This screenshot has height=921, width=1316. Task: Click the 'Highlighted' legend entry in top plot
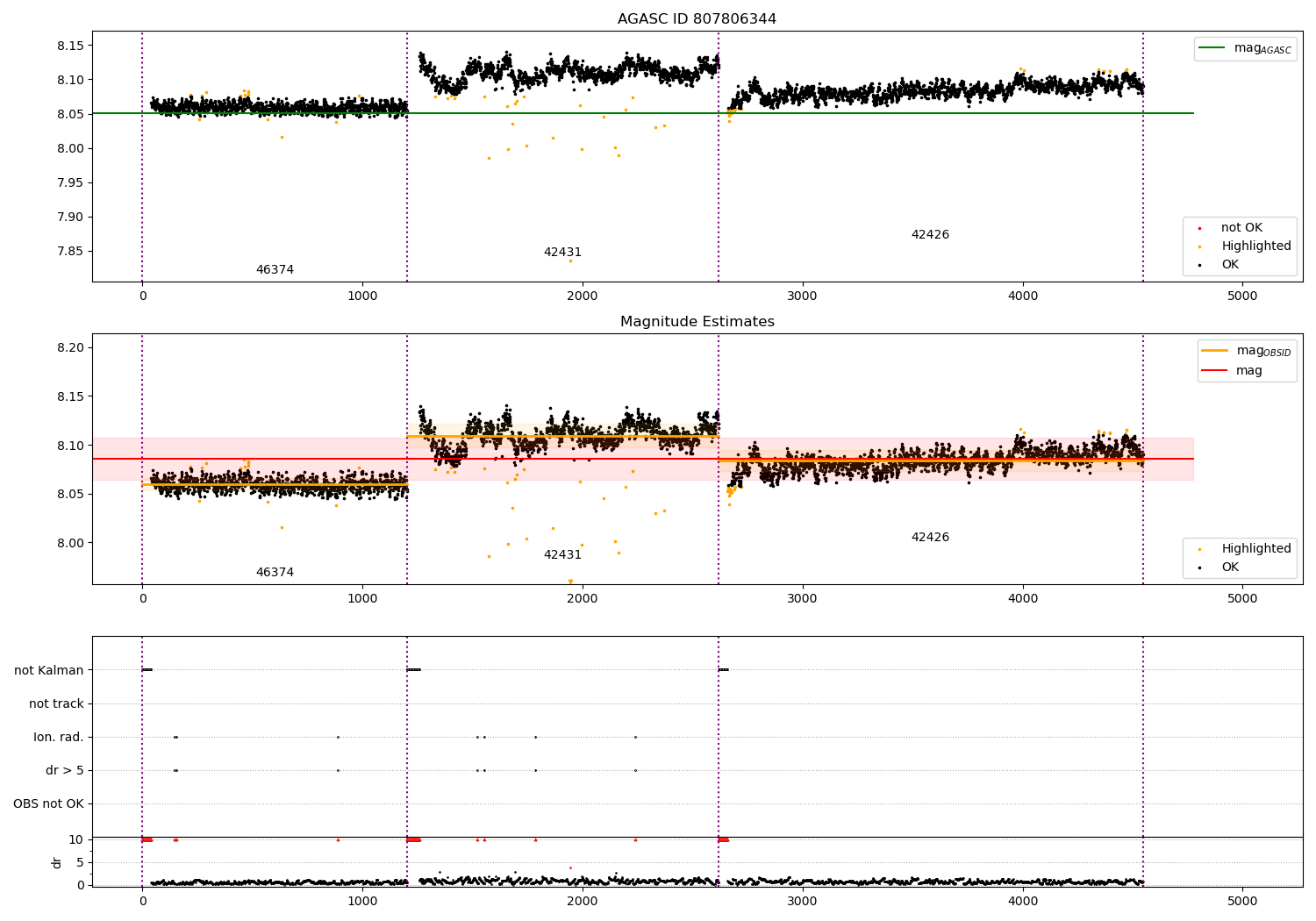click(1243, 246)
